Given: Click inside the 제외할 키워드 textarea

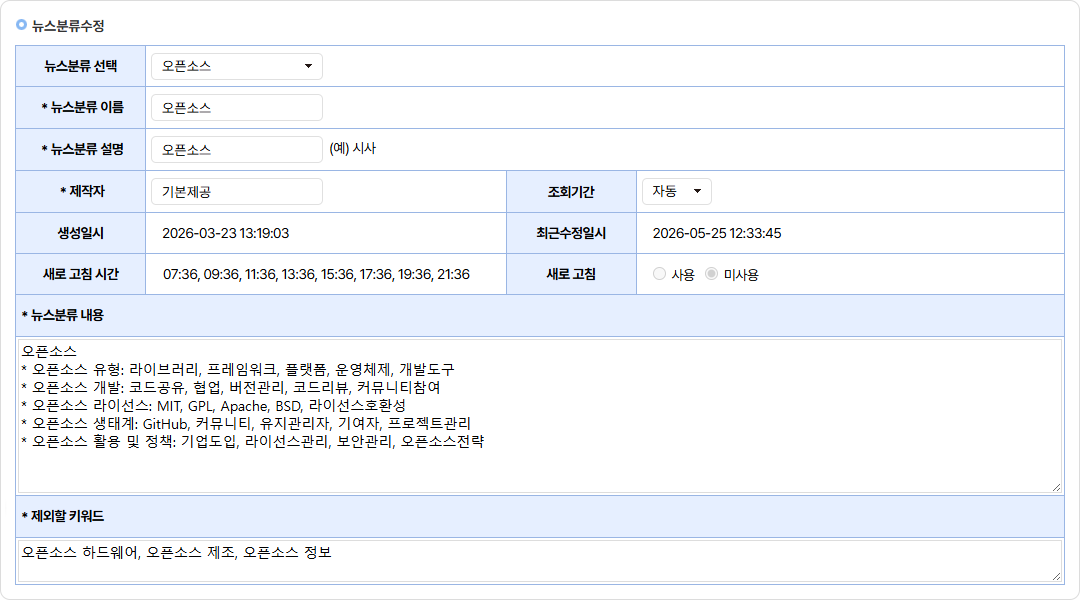Looking at the screenshot, I should [x=539, y=561].
